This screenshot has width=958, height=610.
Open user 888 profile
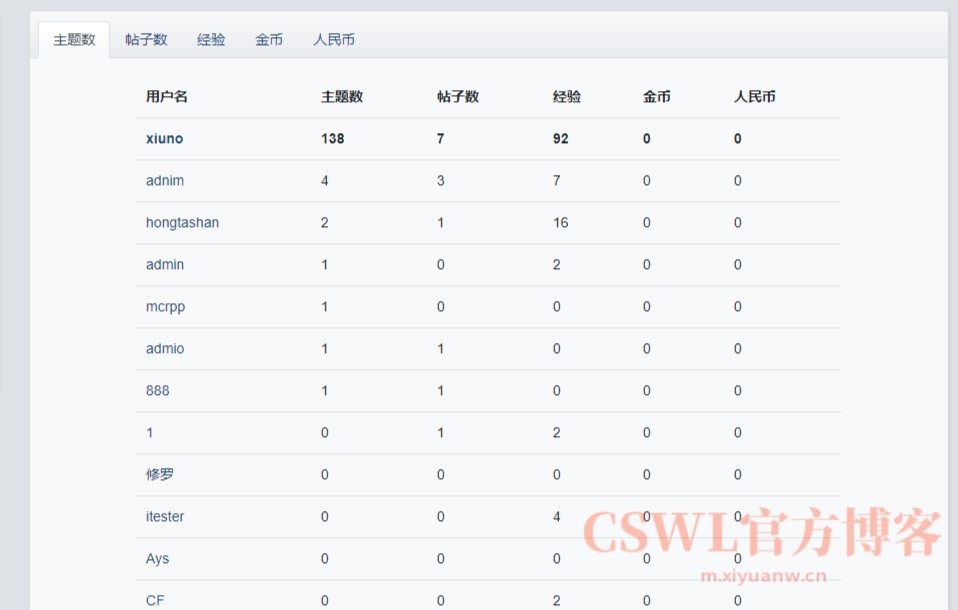[158, 391]
